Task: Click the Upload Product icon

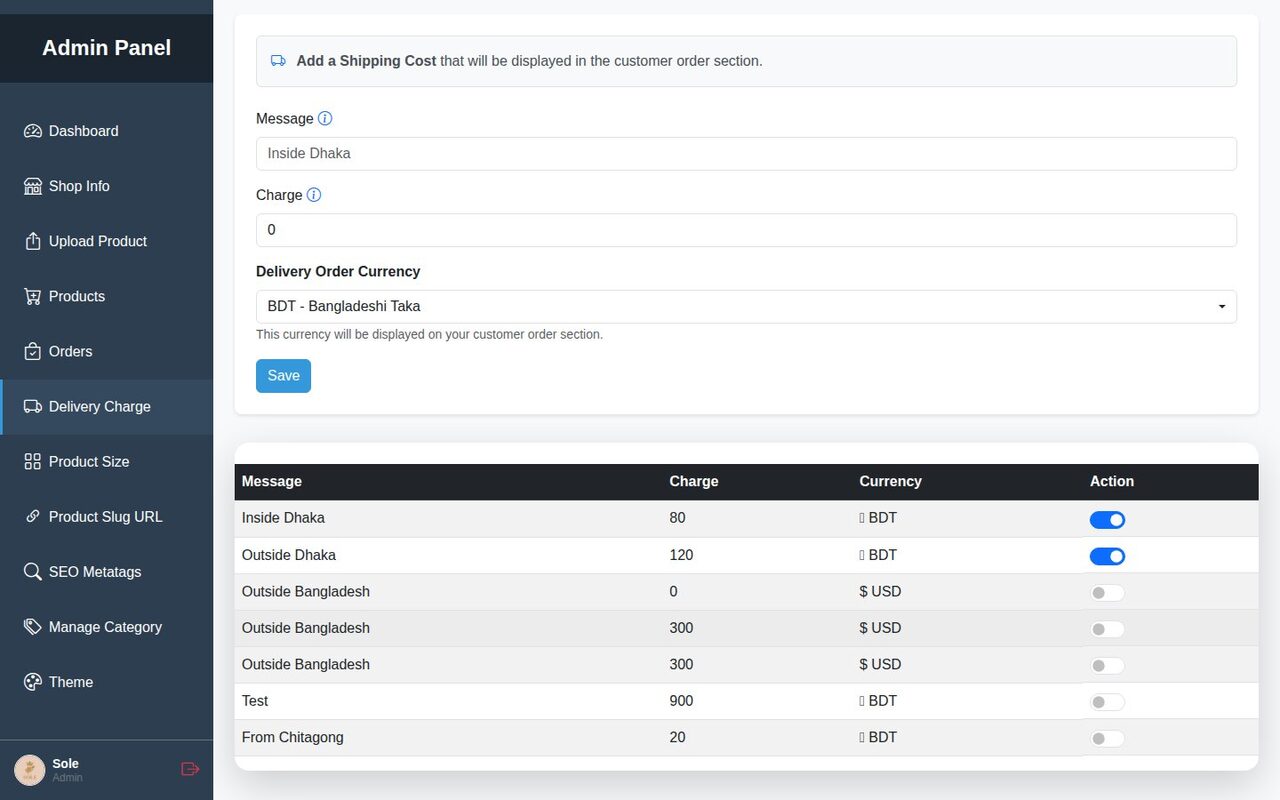Action: pyautogui.click(x=32, y=241)
